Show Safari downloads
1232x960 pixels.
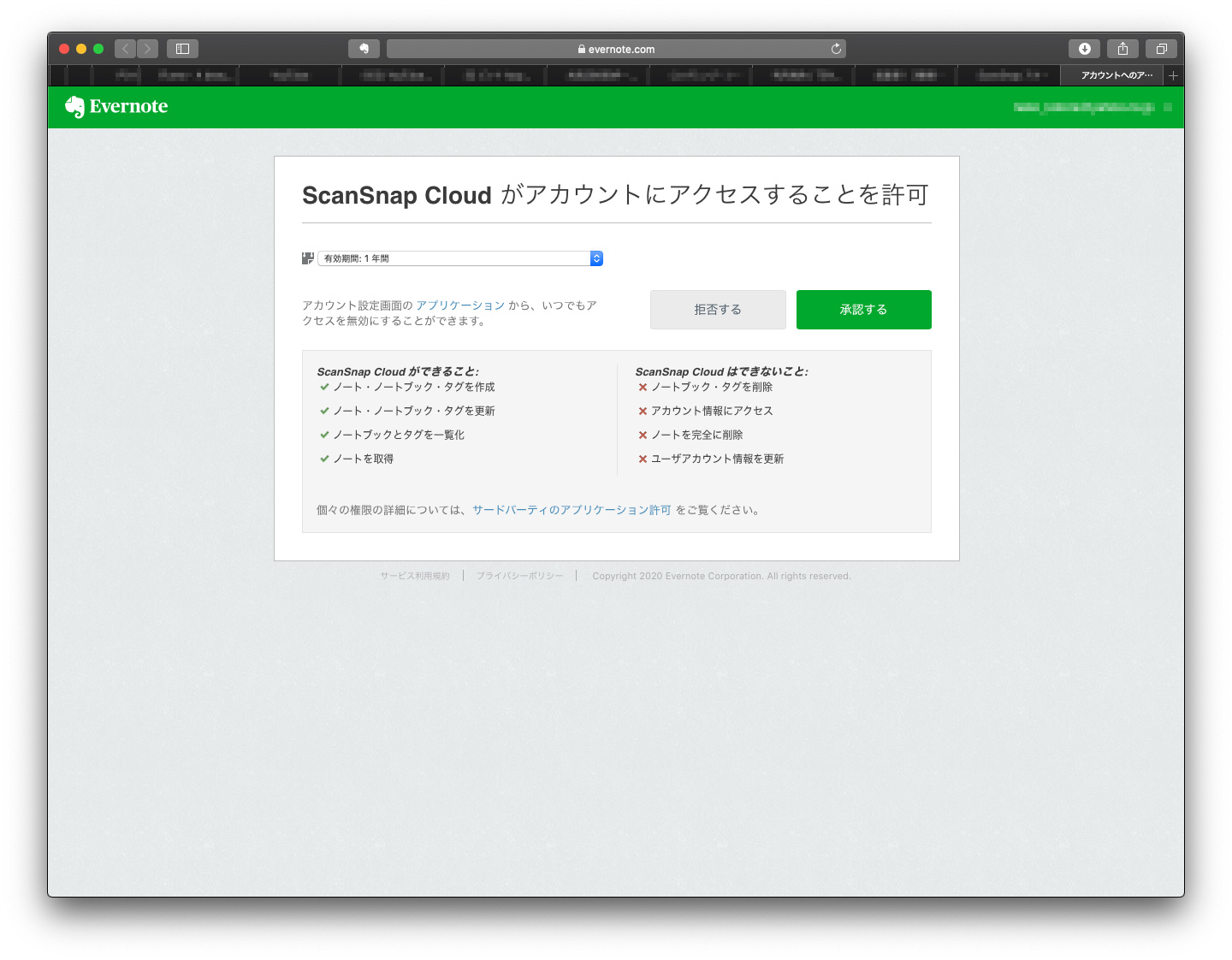pos(1084,49)
